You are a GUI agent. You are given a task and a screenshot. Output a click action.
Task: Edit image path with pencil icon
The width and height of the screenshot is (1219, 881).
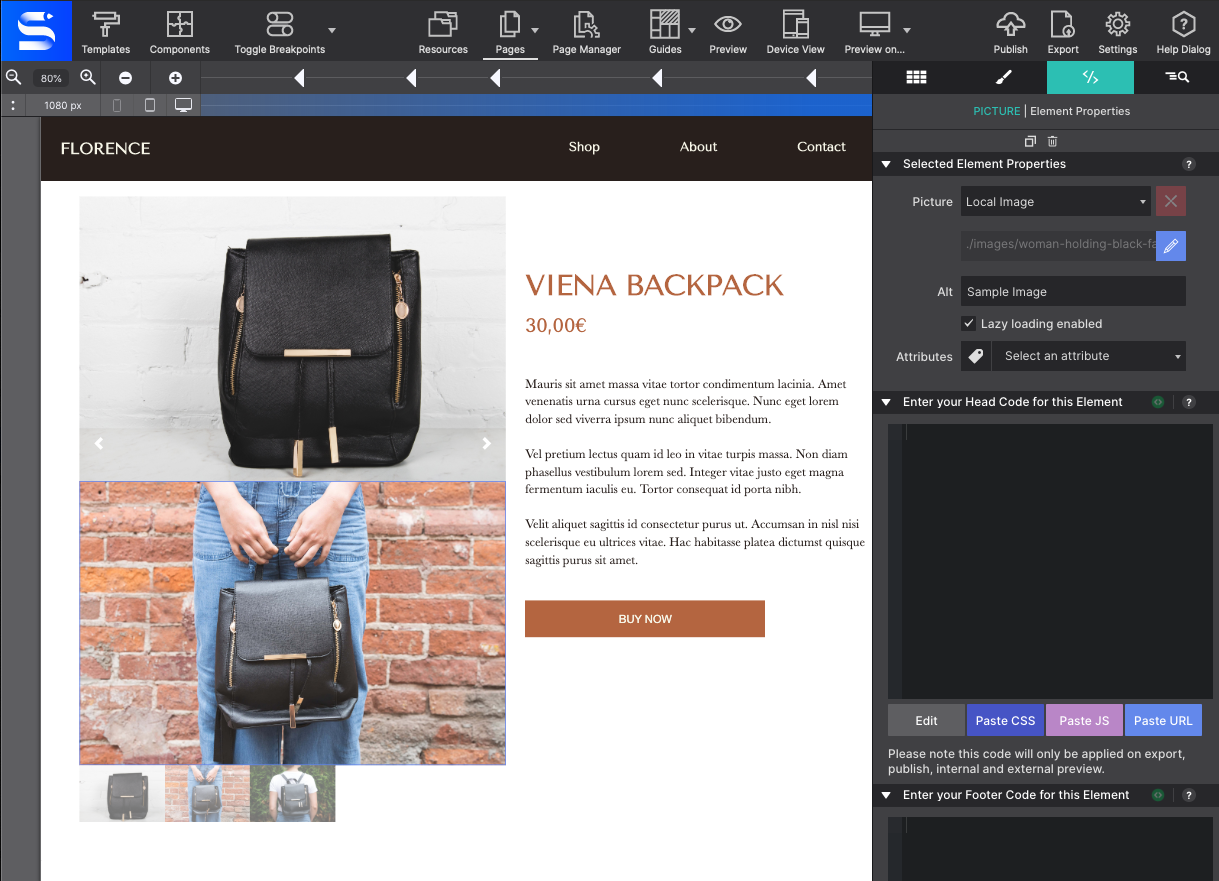[x=1170, y=245]
